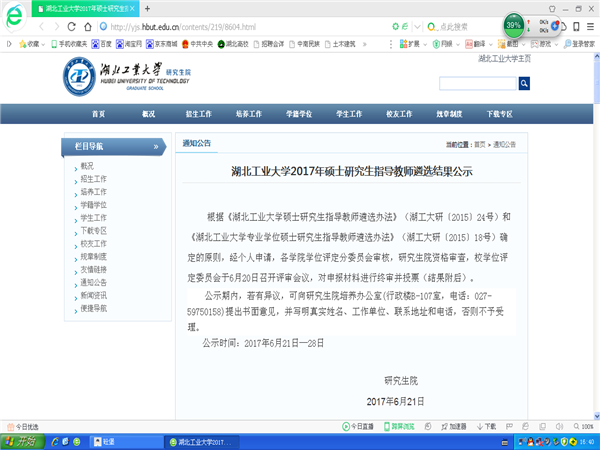Click the 360 browser logo at top left
The height and width of the screenshot is (450, 600).
click(x=14, y=16)
